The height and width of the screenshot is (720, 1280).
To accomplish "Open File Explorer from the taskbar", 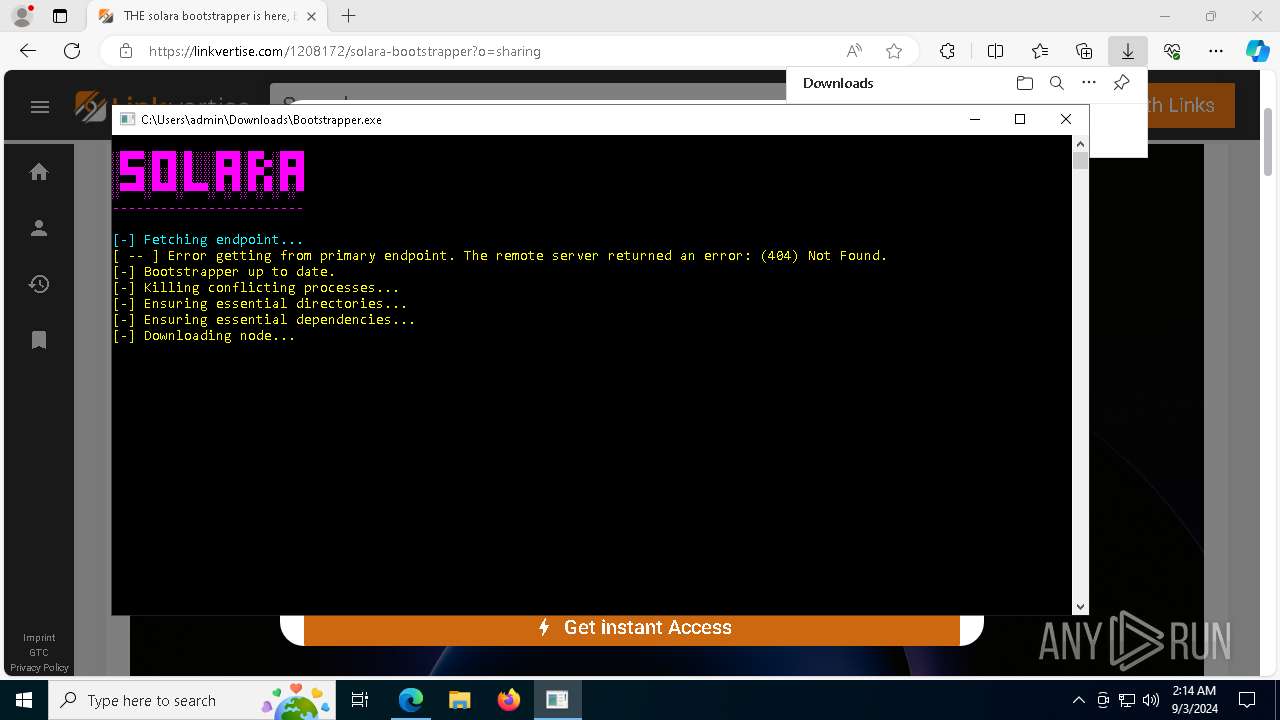I will (x=459, y=700).
